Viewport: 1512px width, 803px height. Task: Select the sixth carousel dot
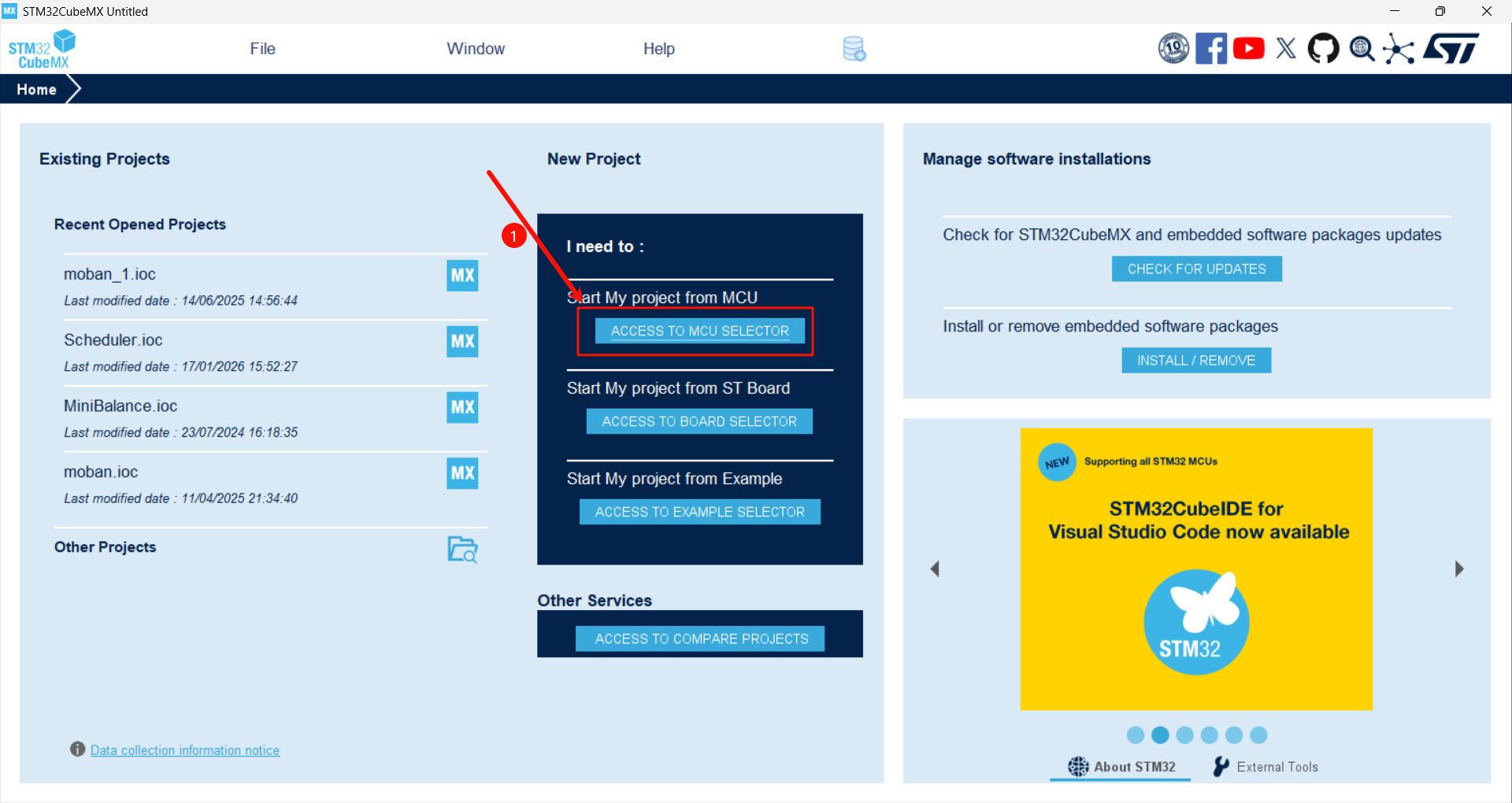click(1258, 735)
